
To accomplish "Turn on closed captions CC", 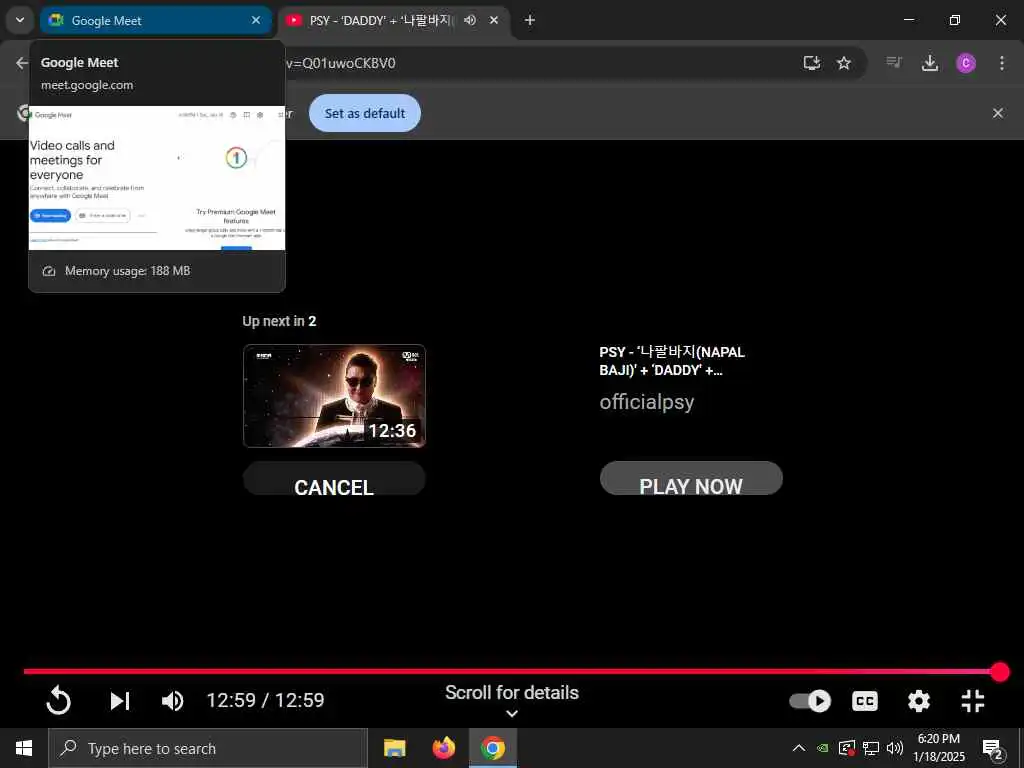I will [865, 701].
